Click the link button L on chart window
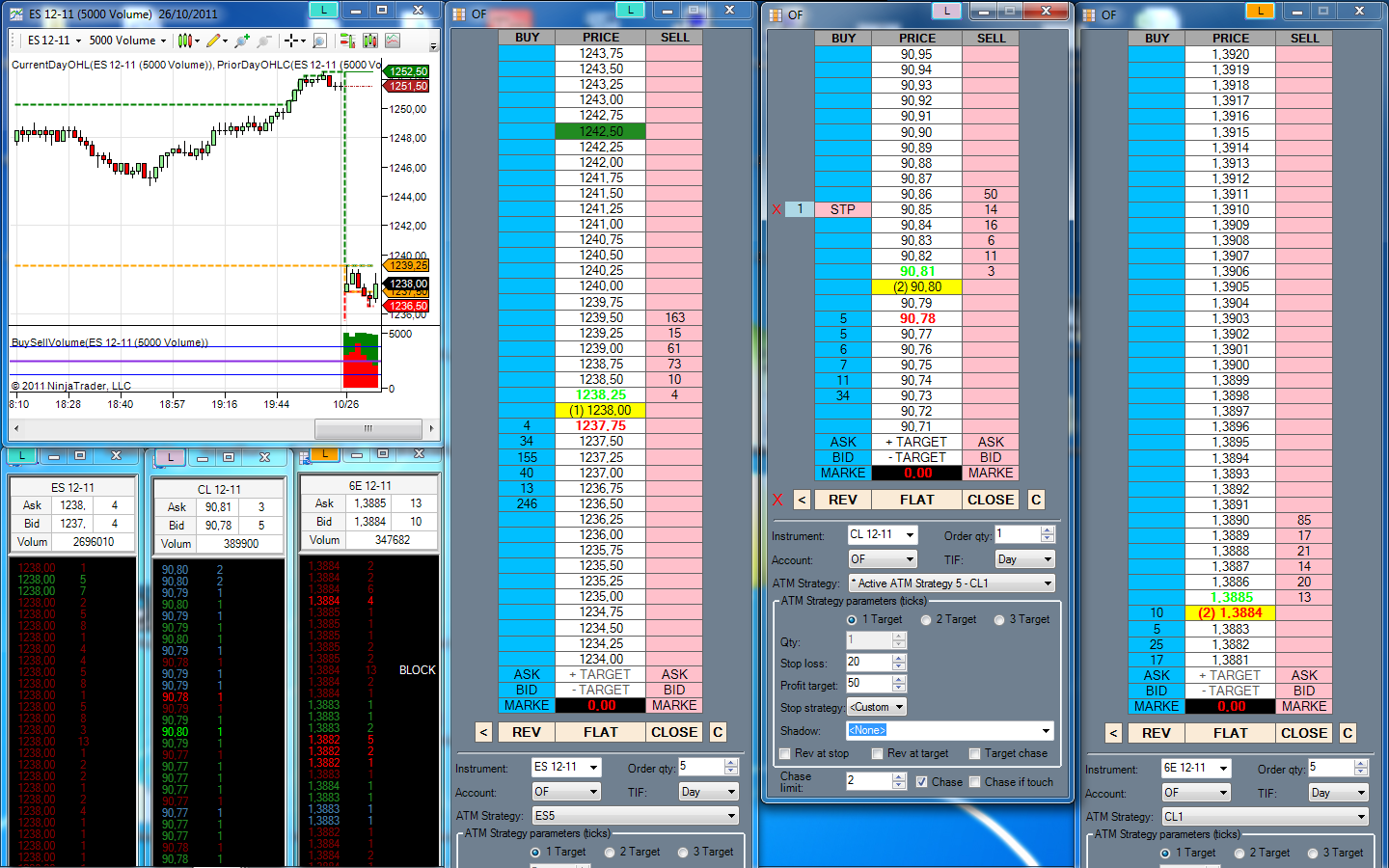 [323, 10]
